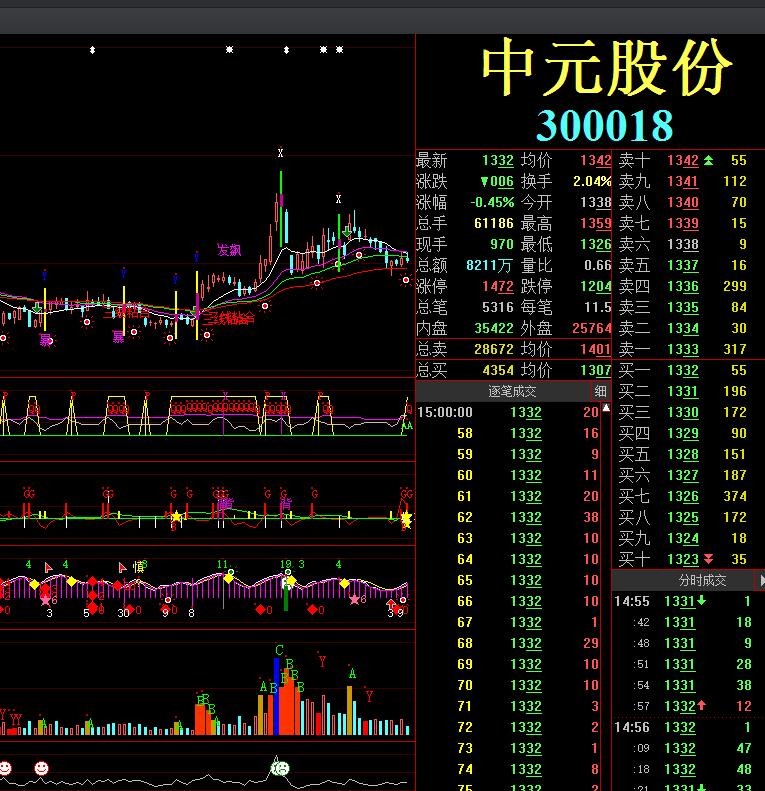Open the 分时成交 time trades header
The width and height of the screenshot is (765, 791).
click(x=702, y=581)
